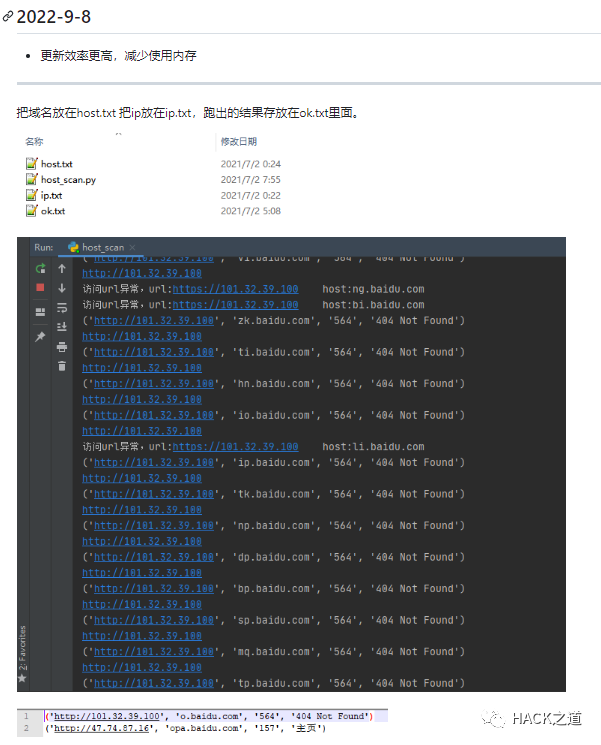Open URL link in mq.baidu.com result row
The image size is (601, 745).
click(x=154, y=651)
